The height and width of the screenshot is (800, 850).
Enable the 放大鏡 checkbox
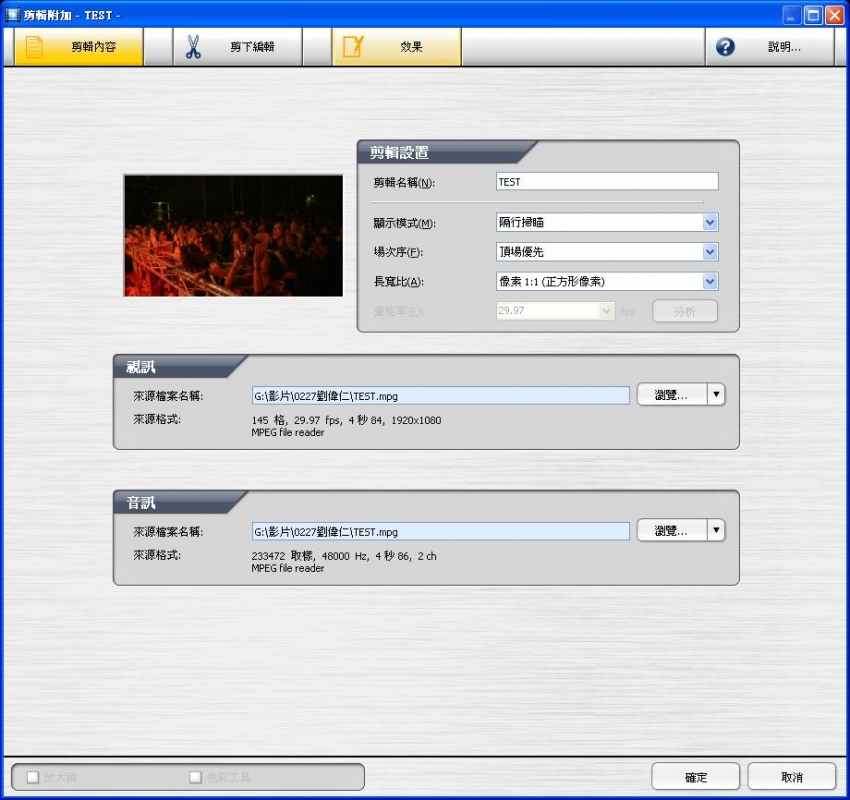(33, 777)
